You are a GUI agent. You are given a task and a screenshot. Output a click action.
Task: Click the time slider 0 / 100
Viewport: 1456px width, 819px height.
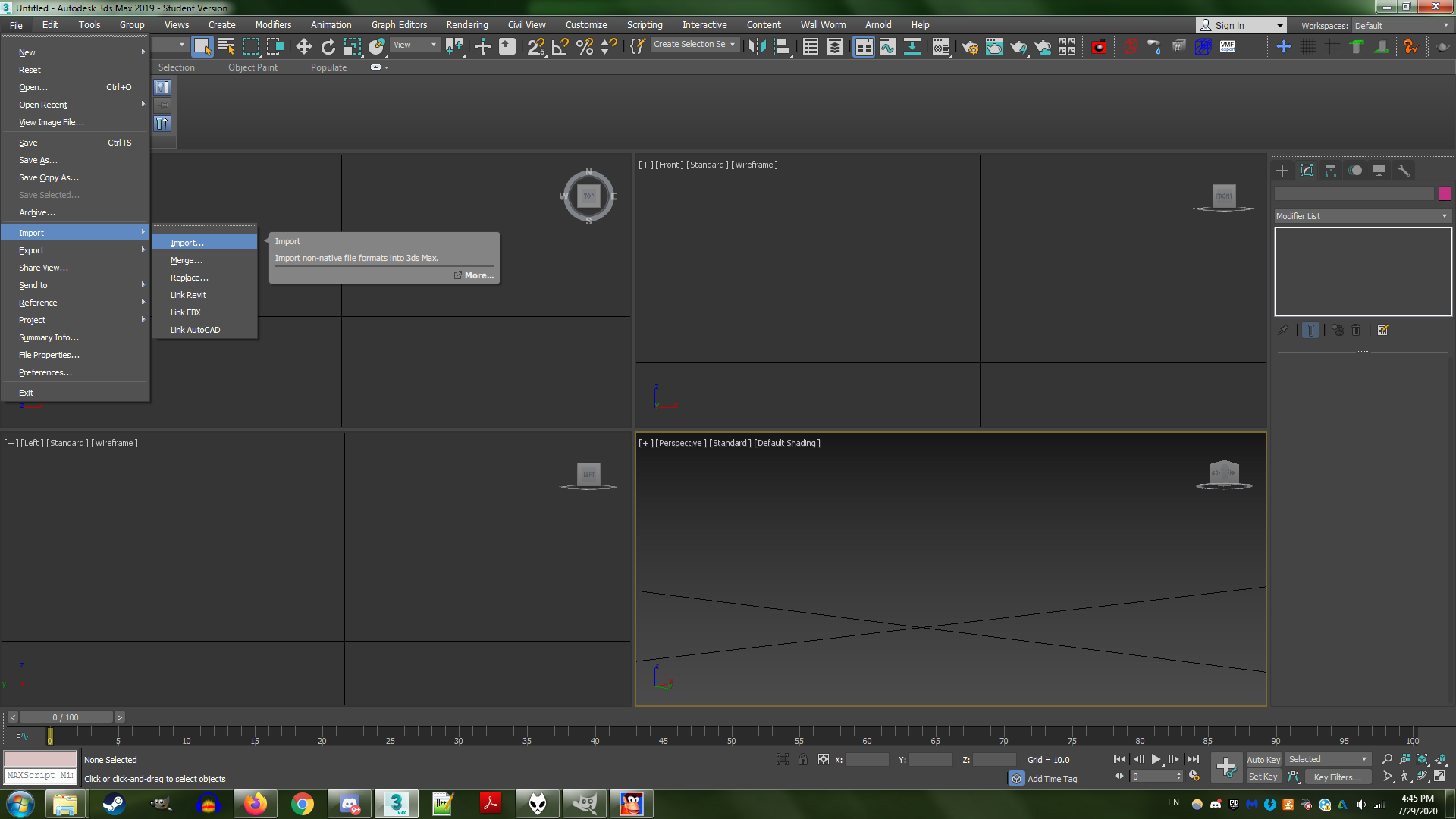click(x=66, y=717)
